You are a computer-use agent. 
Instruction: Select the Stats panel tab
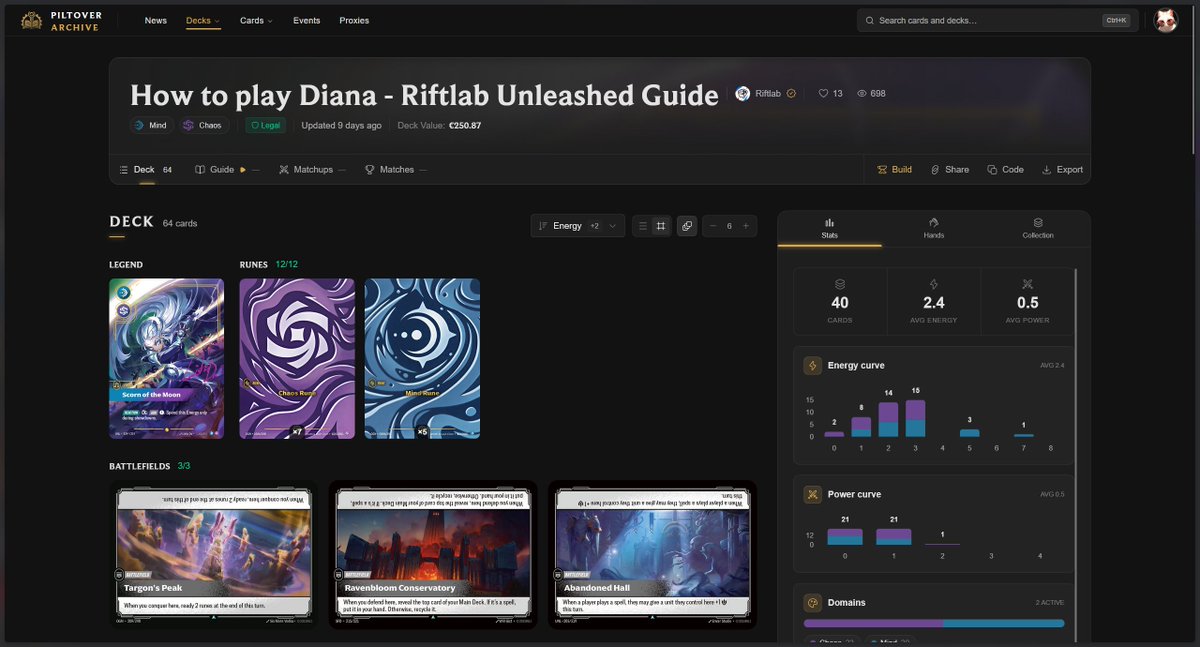830,228
